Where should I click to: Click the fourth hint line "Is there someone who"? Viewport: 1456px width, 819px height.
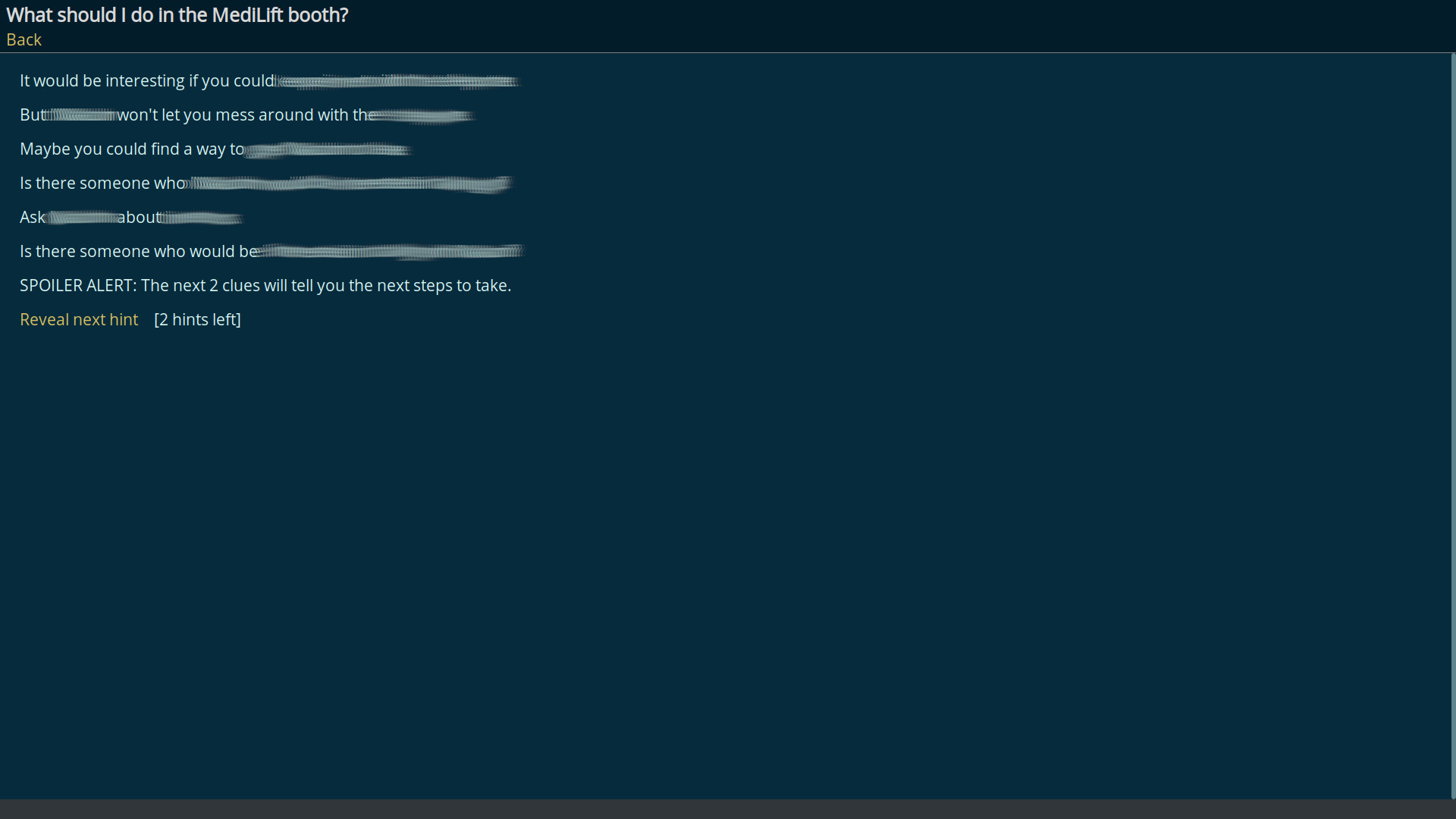265,183
